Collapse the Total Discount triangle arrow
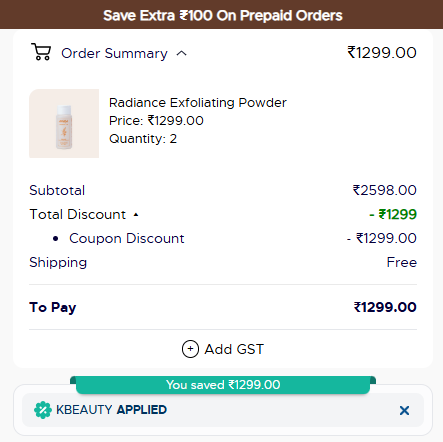The image size is (443, 442). pos(136,215)
